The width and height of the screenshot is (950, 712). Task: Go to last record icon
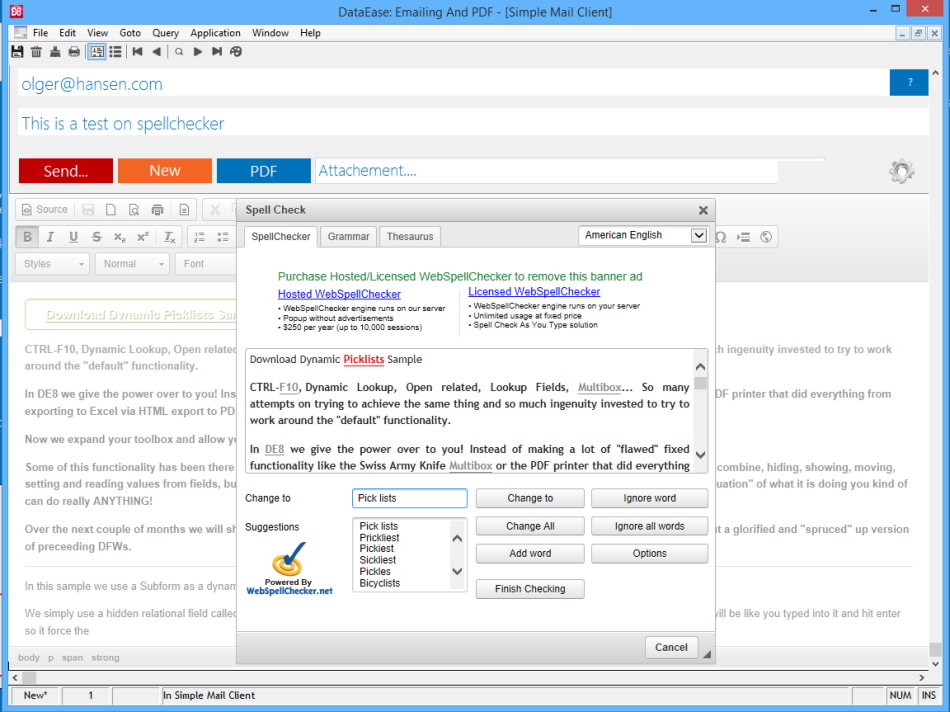tap(217, 52)
